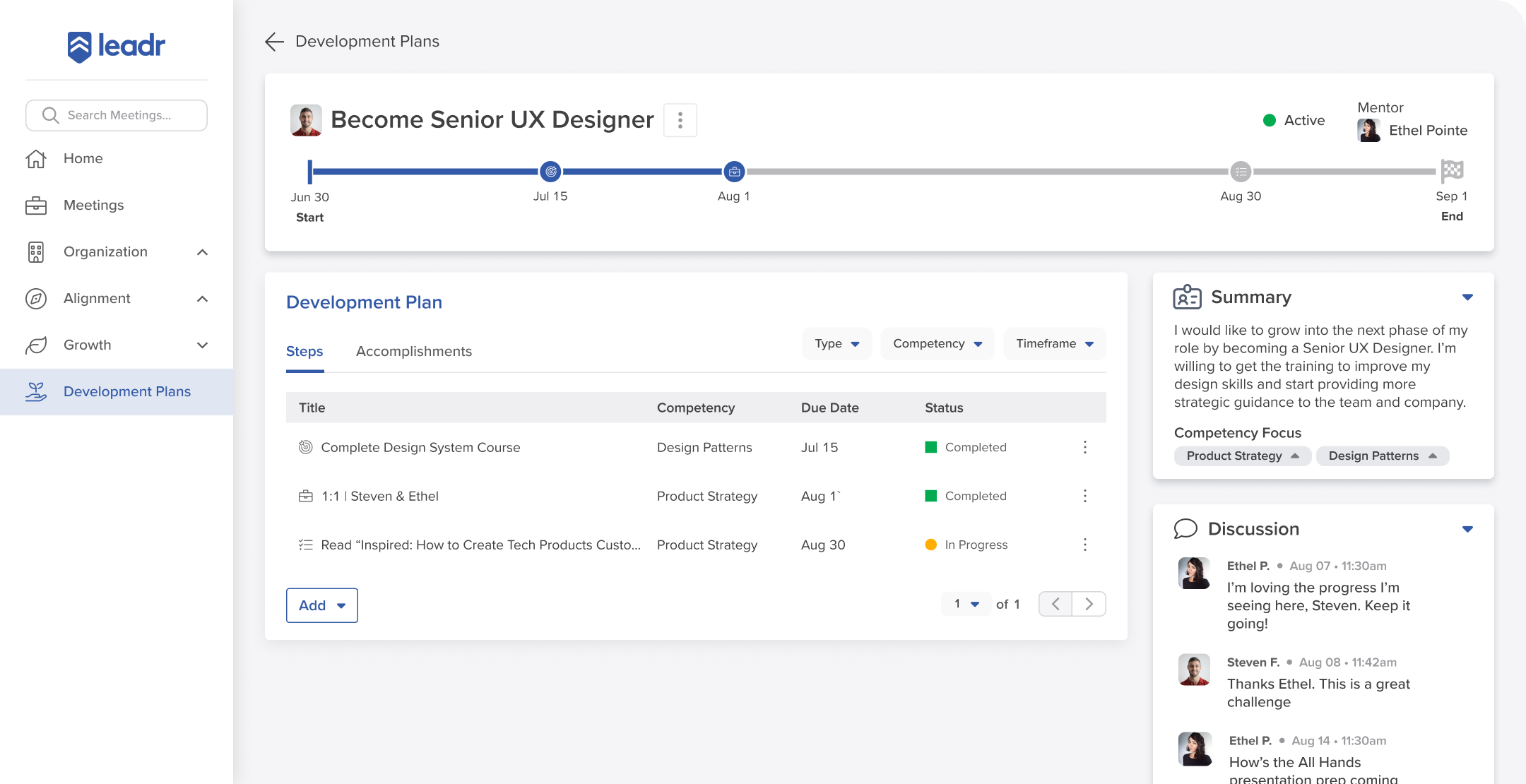Click the Home house icon
1526x784 pixels.
[x=36, y=159]
